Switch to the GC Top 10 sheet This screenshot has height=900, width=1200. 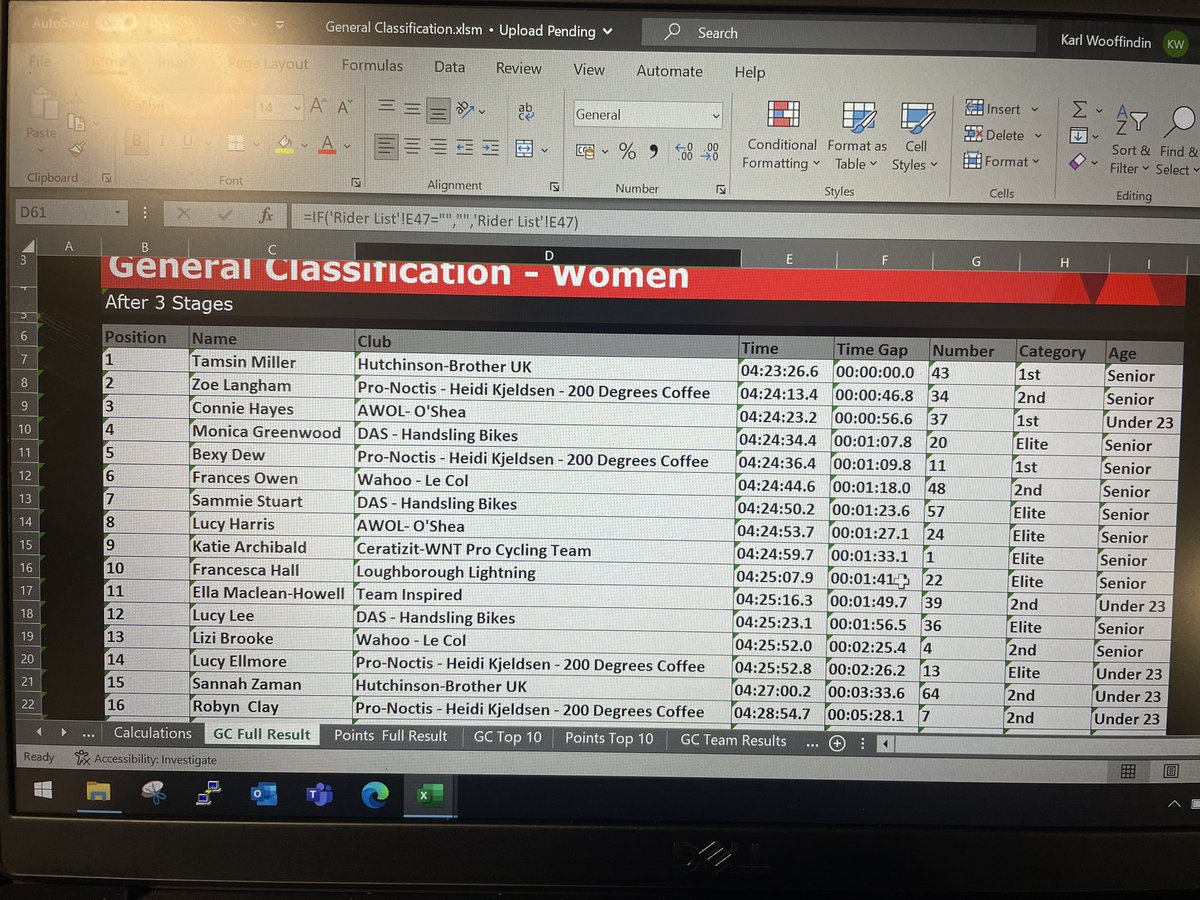(x=507, y=738)
